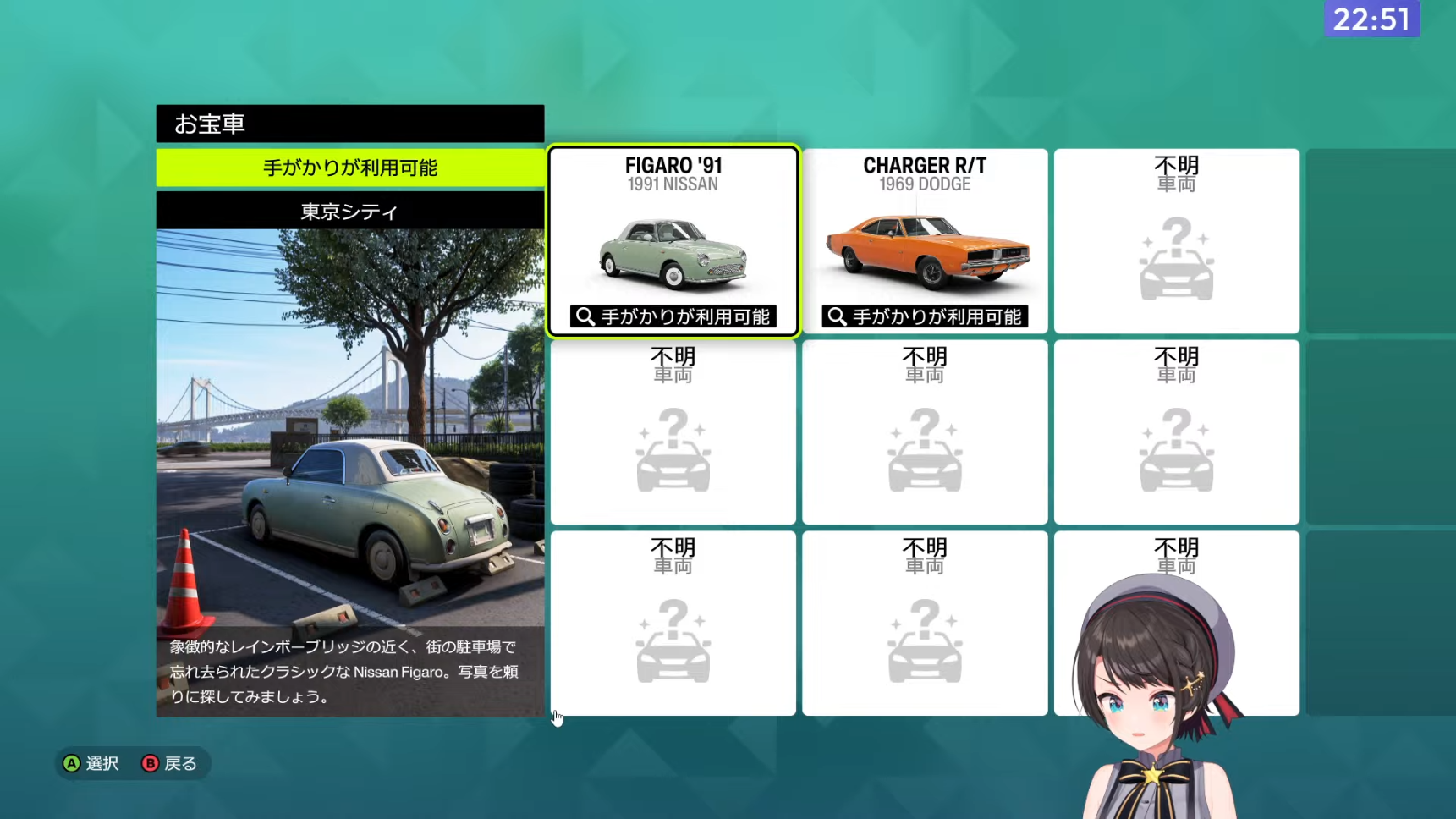
Task: Open the unknown car in middle right tile
Action: (x=1177, y=432)
